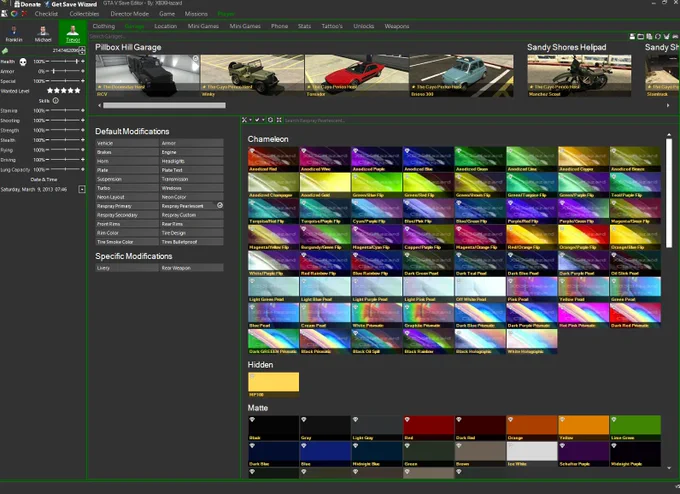Set Wanted Level to one star
This screenshot has width=680, height=494.
(x=50, y=91)
